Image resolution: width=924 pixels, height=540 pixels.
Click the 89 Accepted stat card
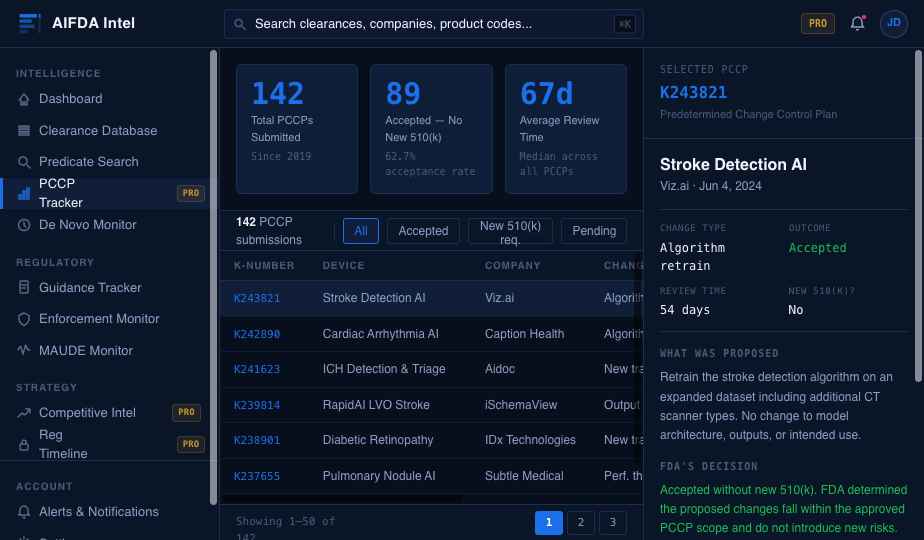pos(431,129)
